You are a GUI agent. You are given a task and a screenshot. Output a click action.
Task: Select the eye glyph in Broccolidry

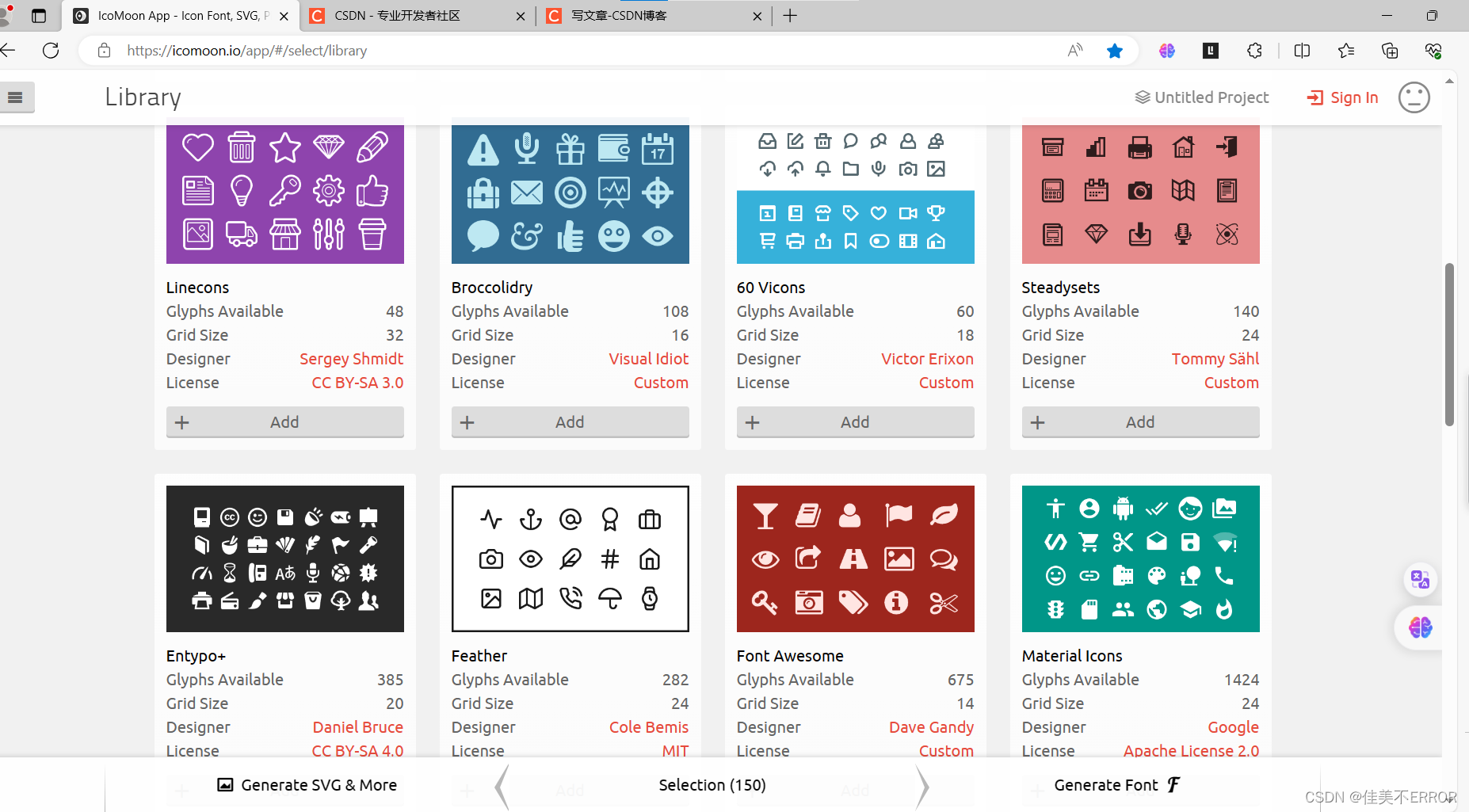[x=658, y=236]
